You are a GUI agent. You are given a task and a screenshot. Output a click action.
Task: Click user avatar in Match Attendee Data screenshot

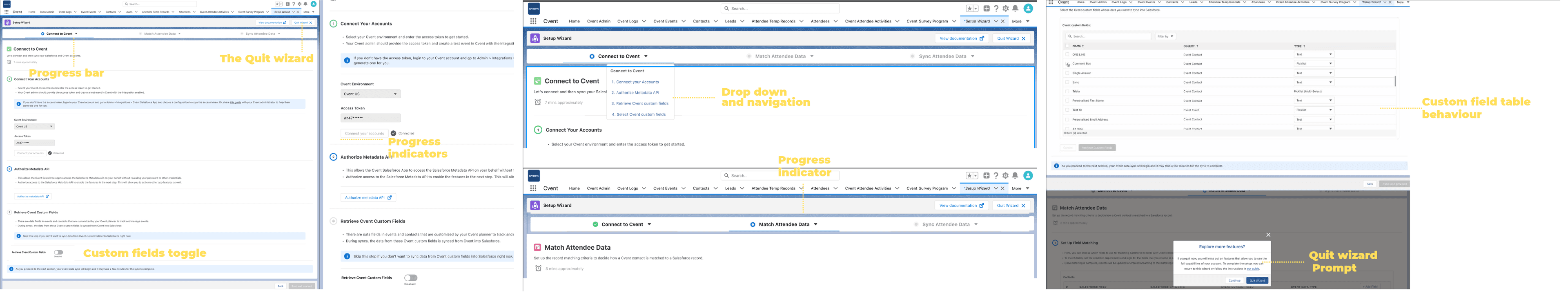point(1028,176)
